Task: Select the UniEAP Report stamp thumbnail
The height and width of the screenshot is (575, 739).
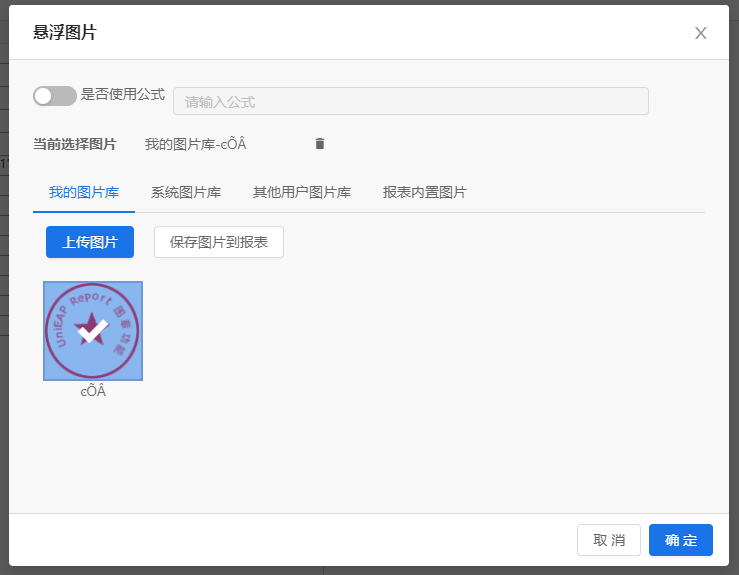Action: tap(93, 331)
